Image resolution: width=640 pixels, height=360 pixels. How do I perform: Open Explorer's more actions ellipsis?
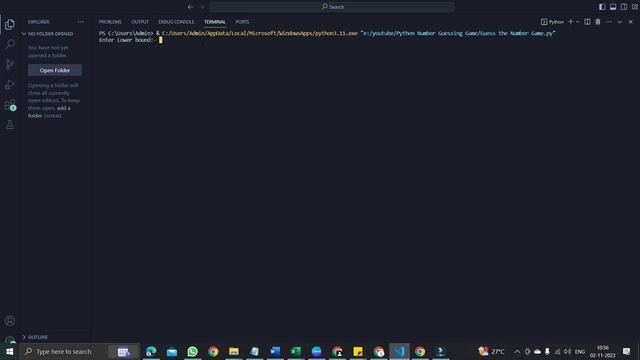(81, 22)
